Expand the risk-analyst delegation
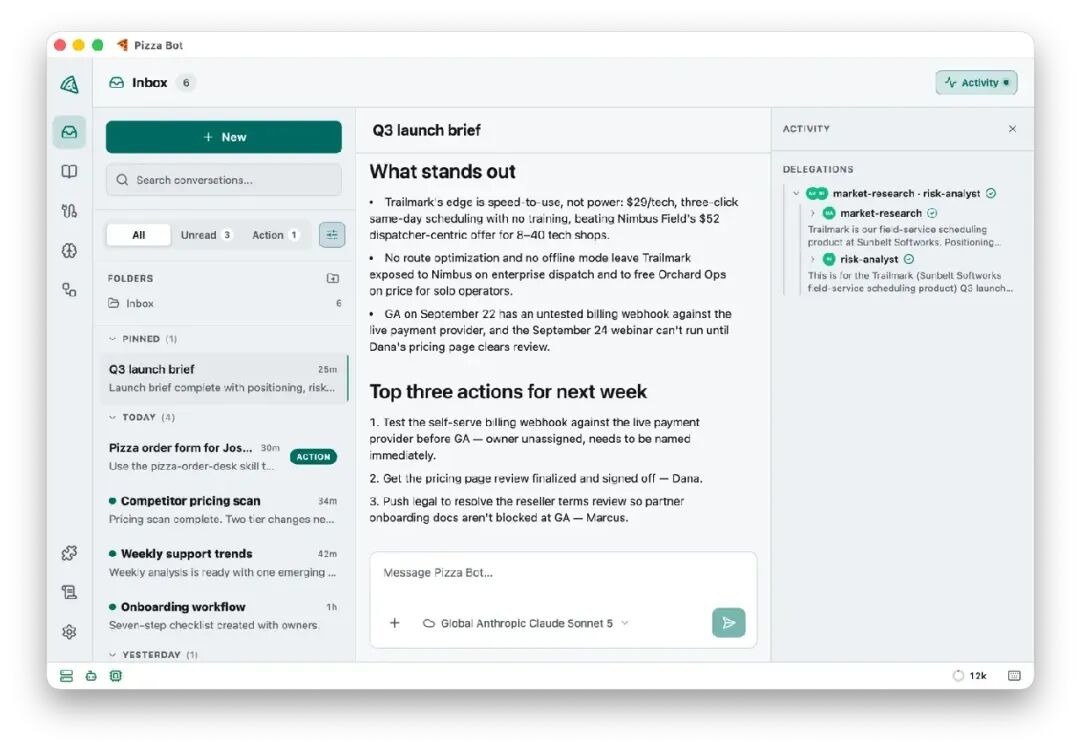The width and height of the screenshot is (1080, 750). [813, 260]
